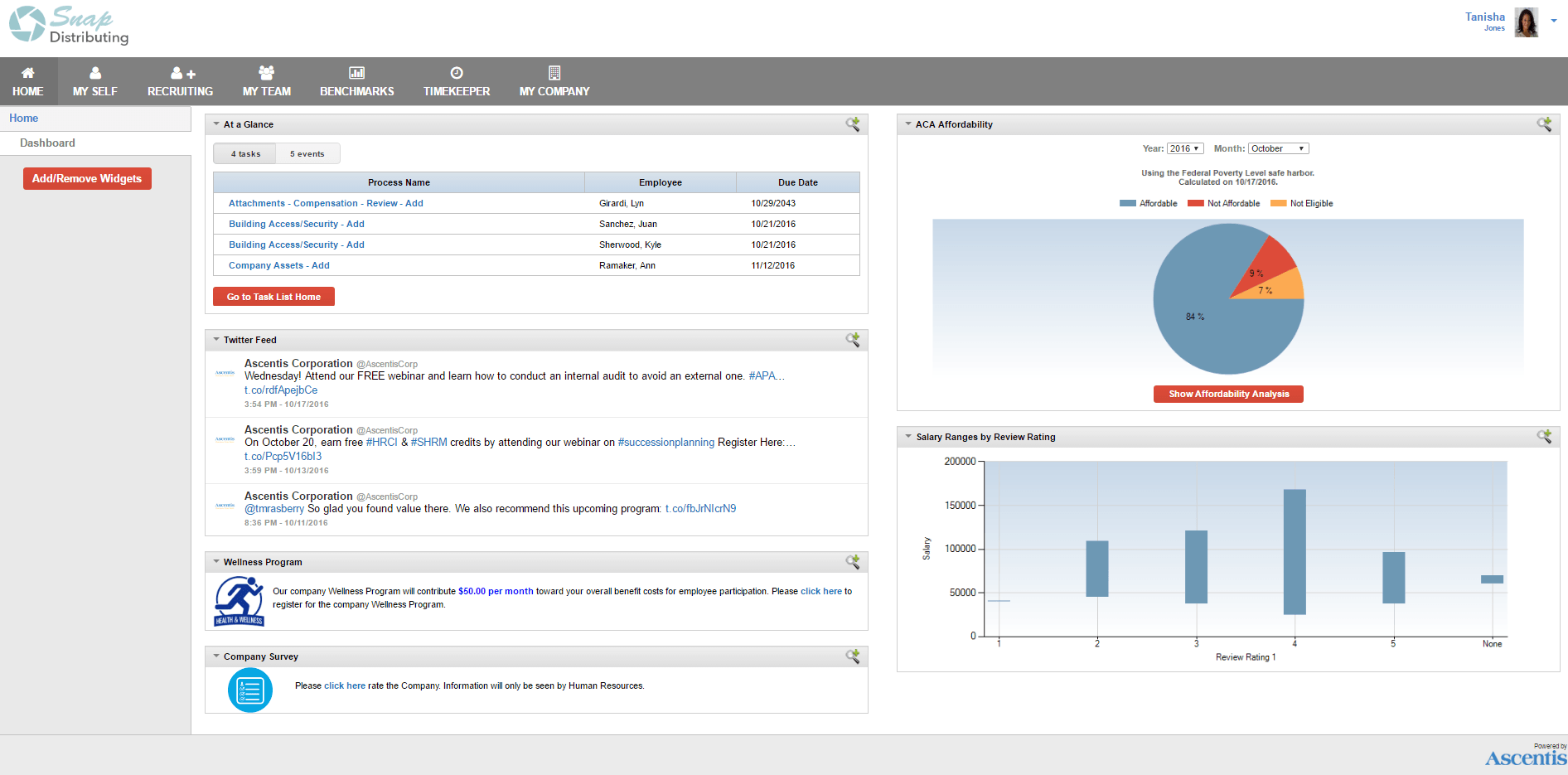The width and height of the screenshot is (1568, 775).
Task: Open user menu arrow beside Tanisha Jones
Action: click(x=1554, y=21)
